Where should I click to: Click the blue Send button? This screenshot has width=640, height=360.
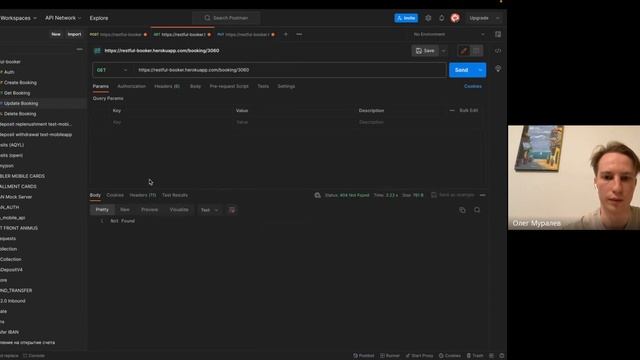point(462,70)
